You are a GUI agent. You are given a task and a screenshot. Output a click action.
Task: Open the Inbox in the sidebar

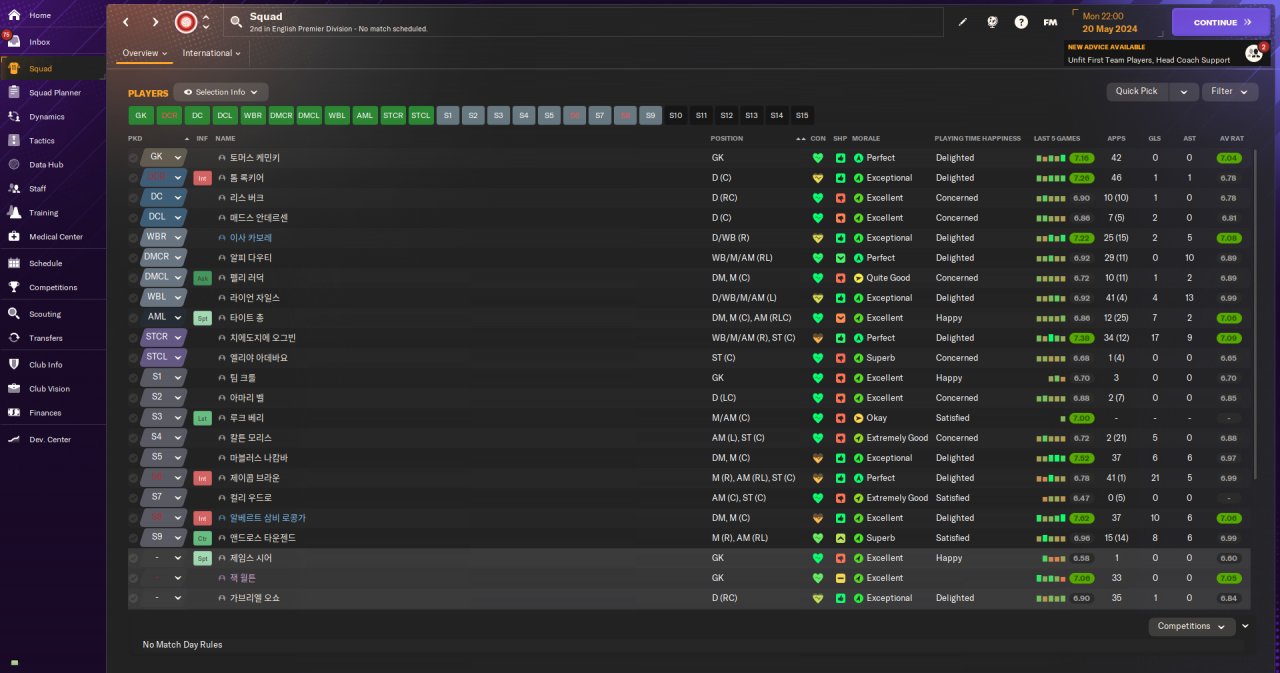click(40, 42)
